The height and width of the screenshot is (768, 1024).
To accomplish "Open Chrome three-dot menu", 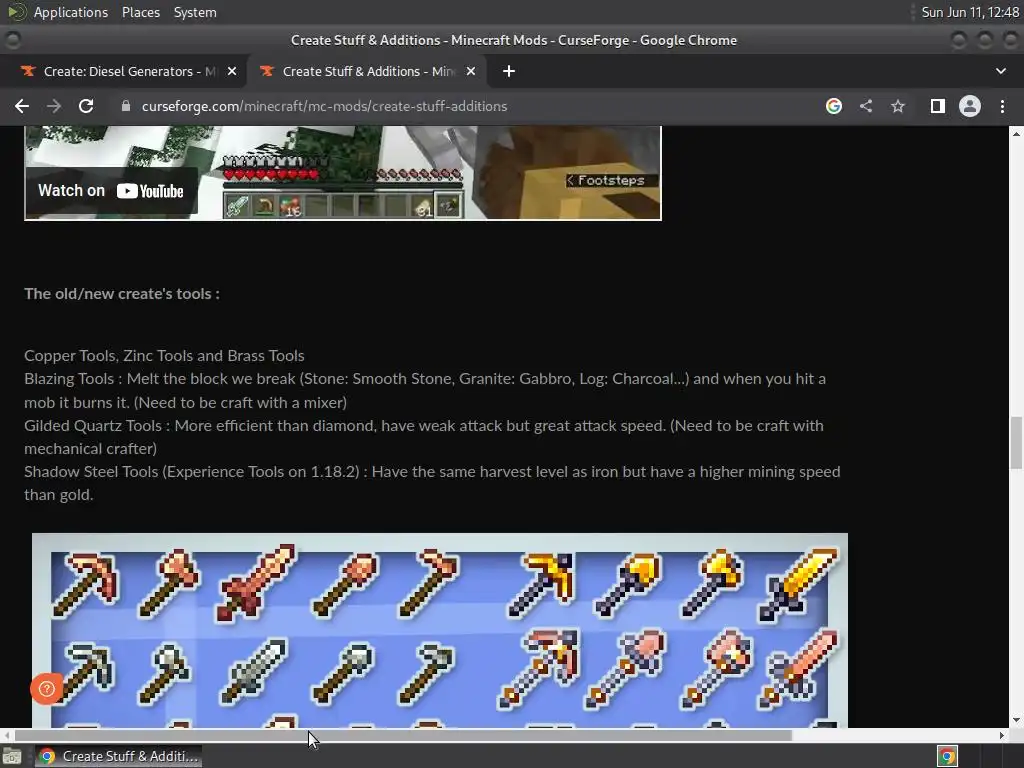I will click(1002, 106).
